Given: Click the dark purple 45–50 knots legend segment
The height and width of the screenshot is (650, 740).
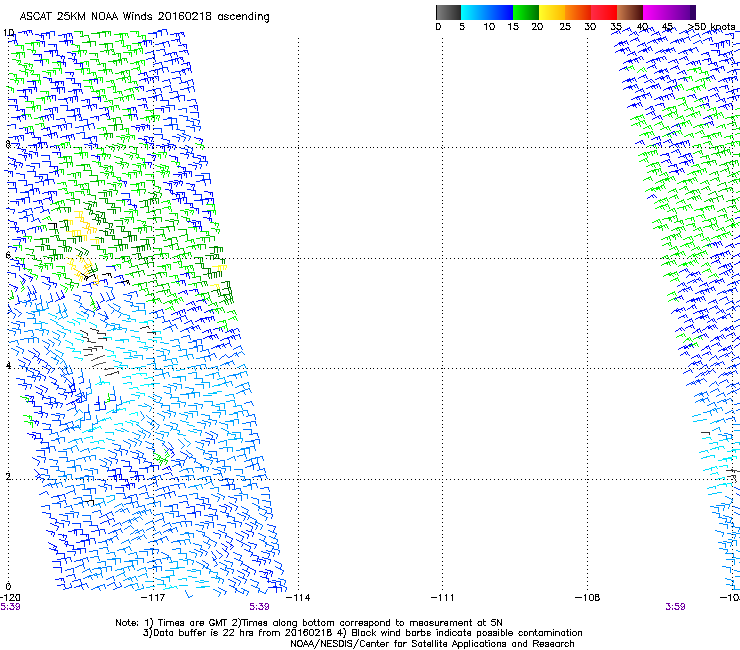Looking at the screenshot, I should (x=682, y=12).
